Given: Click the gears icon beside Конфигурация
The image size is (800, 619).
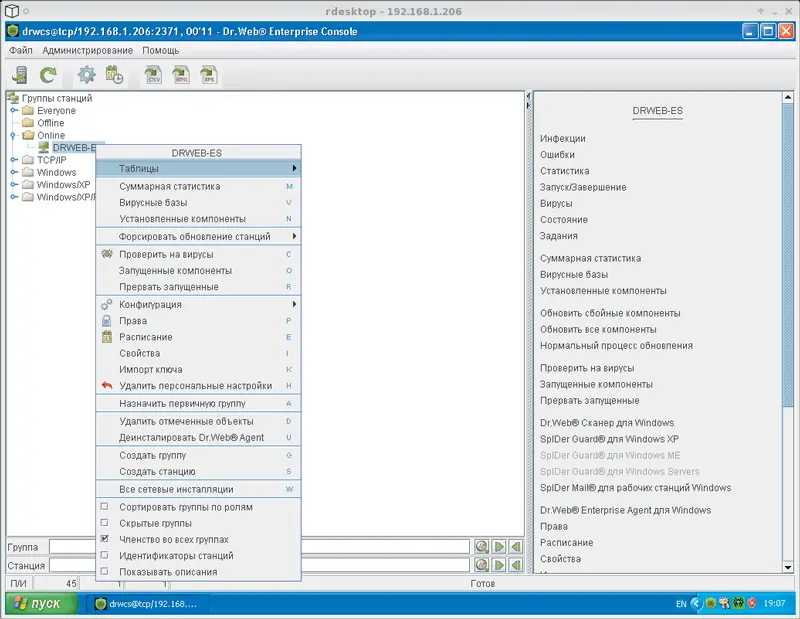Looking at the screenshot, I should click(107, 305).
